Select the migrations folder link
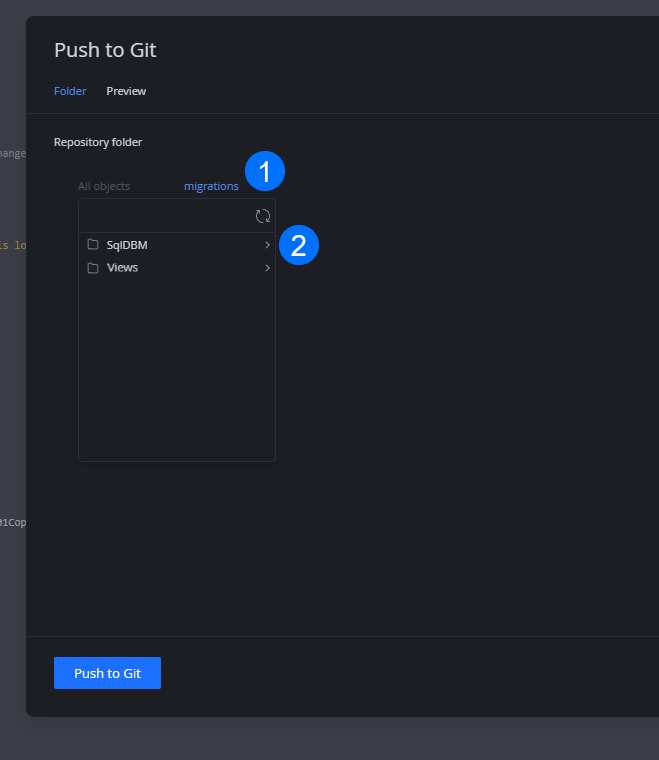This screenshot has height=760, width=659. click(x=211, y=186)
